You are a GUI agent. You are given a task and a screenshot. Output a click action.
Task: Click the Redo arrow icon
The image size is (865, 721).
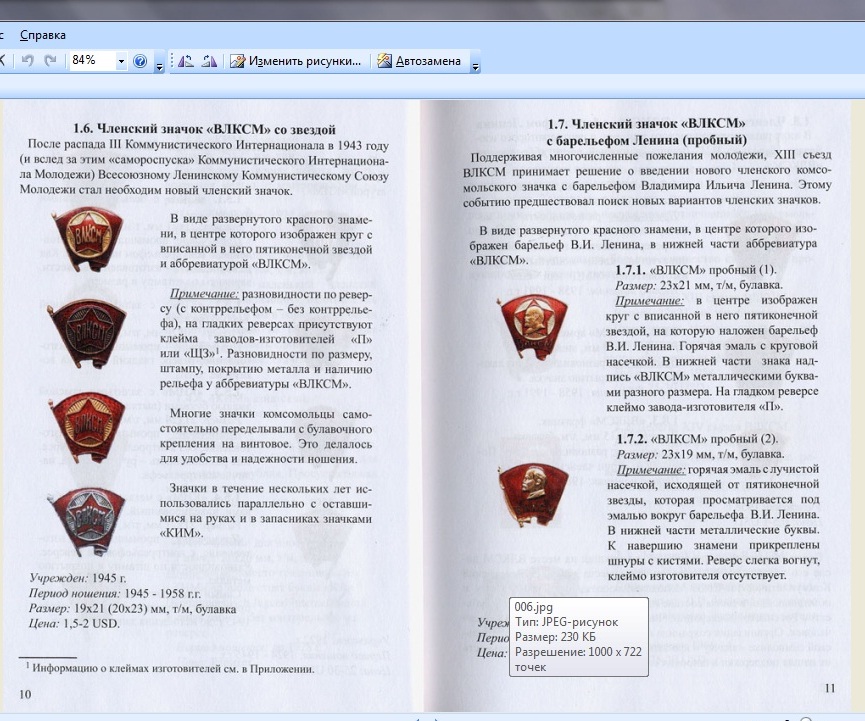[50, 61]
